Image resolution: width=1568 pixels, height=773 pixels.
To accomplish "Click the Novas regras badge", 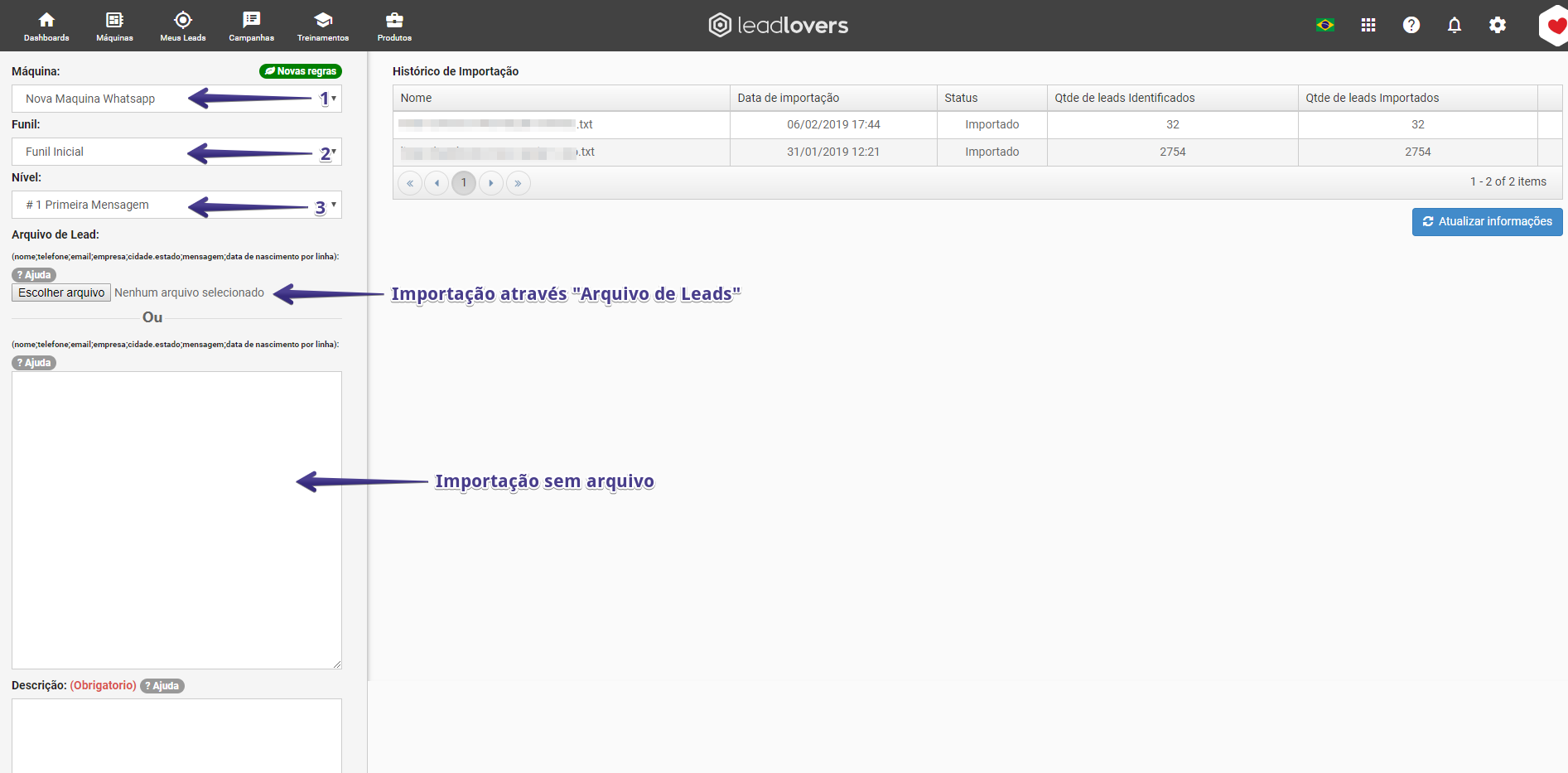I will pyautogui.click(x=301, y=71).
